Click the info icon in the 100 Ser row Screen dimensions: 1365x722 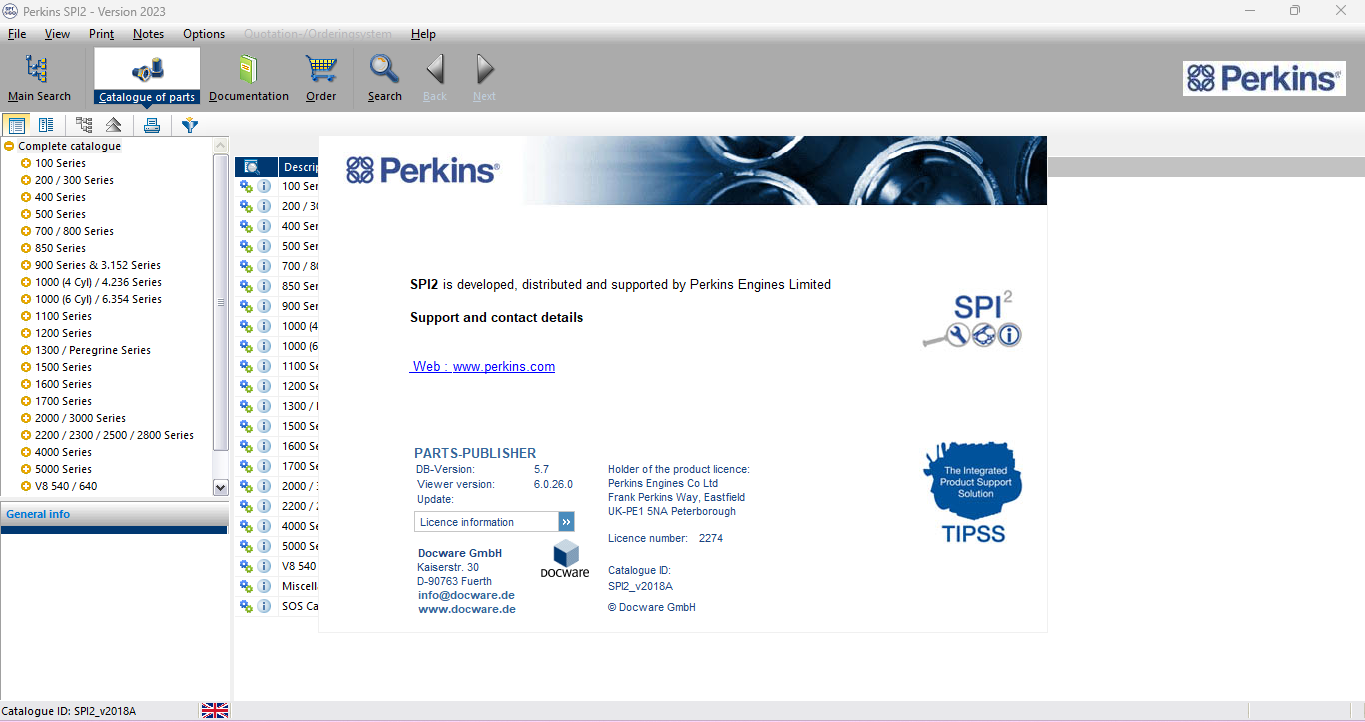click(x=264, y=186)
